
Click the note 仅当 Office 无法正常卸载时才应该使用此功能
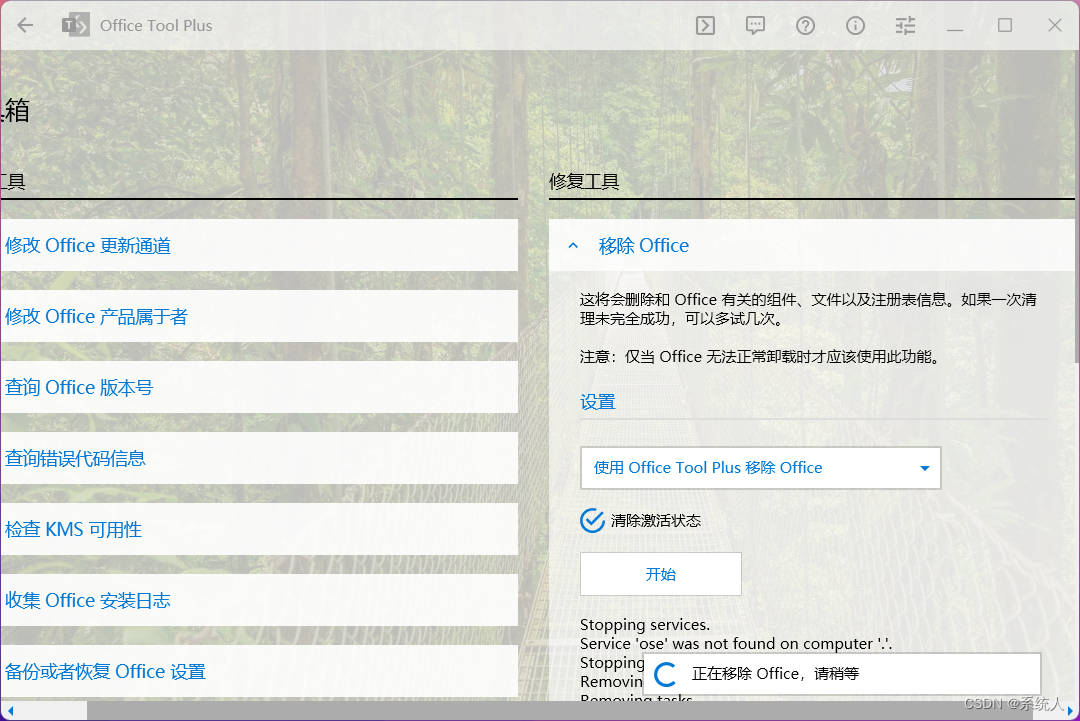pyautogui.click(x=760, y=357)
